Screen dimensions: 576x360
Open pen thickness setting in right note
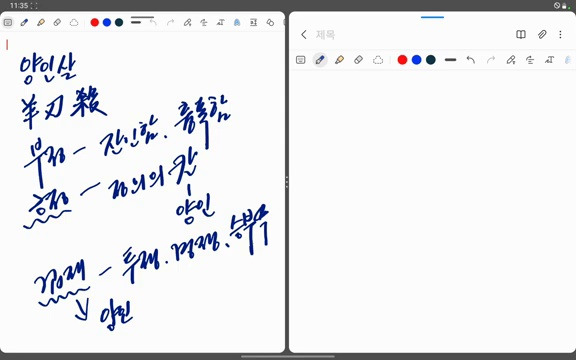(450, 60)
